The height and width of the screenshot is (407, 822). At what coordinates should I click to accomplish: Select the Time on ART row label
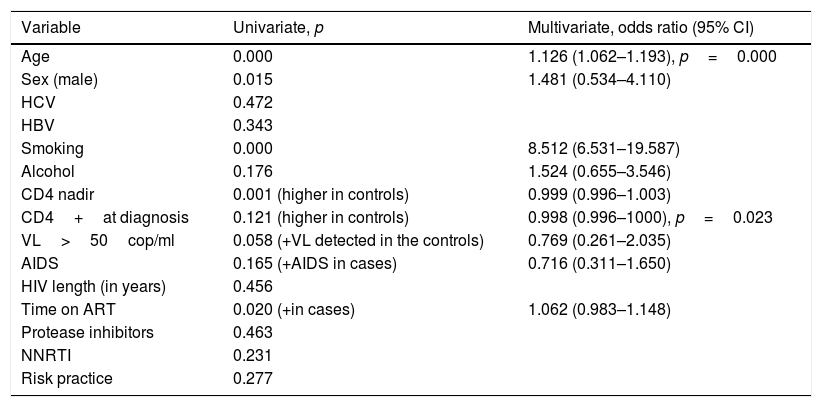(x=65, y=309)
